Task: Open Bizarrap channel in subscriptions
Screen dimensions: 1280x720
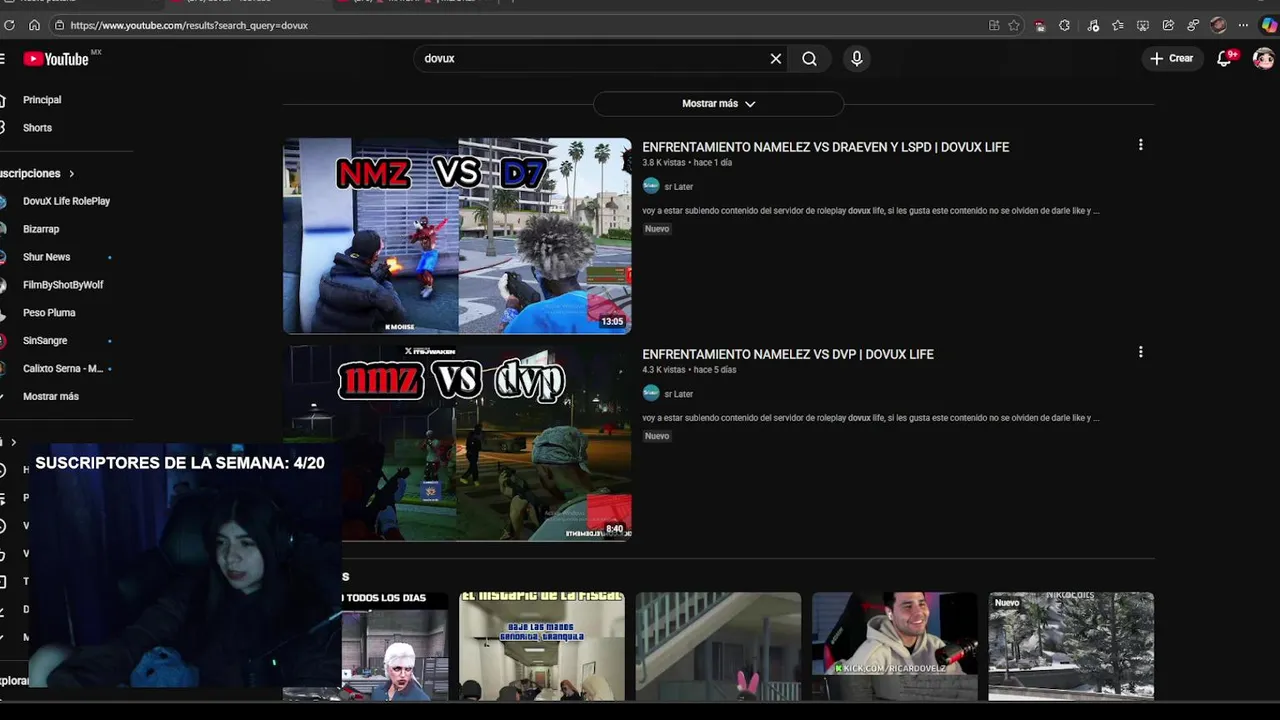Action: coord(41,229)
